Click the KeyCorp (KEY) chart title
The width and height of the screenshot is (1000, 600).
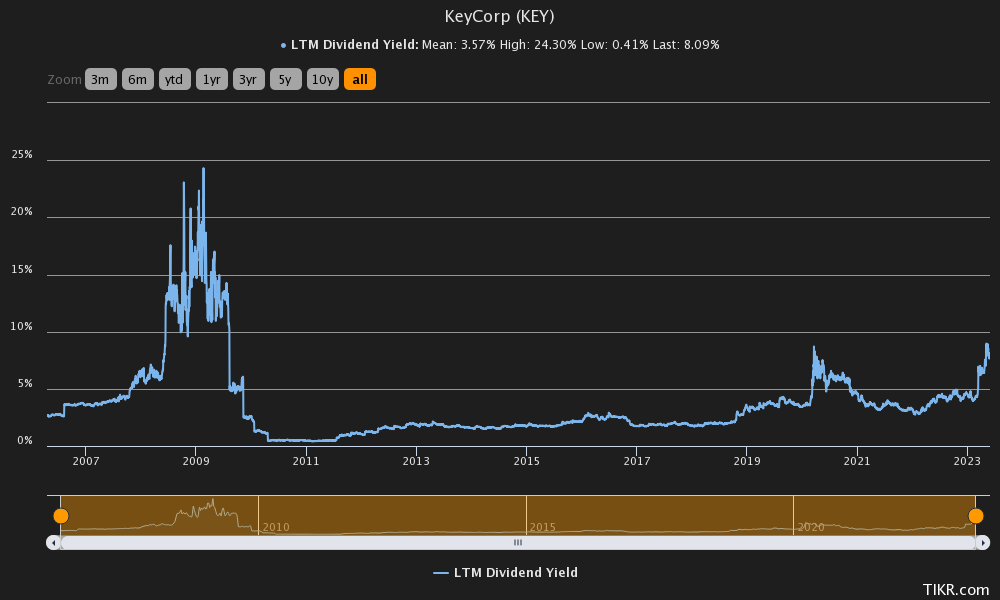click(500, 16)
